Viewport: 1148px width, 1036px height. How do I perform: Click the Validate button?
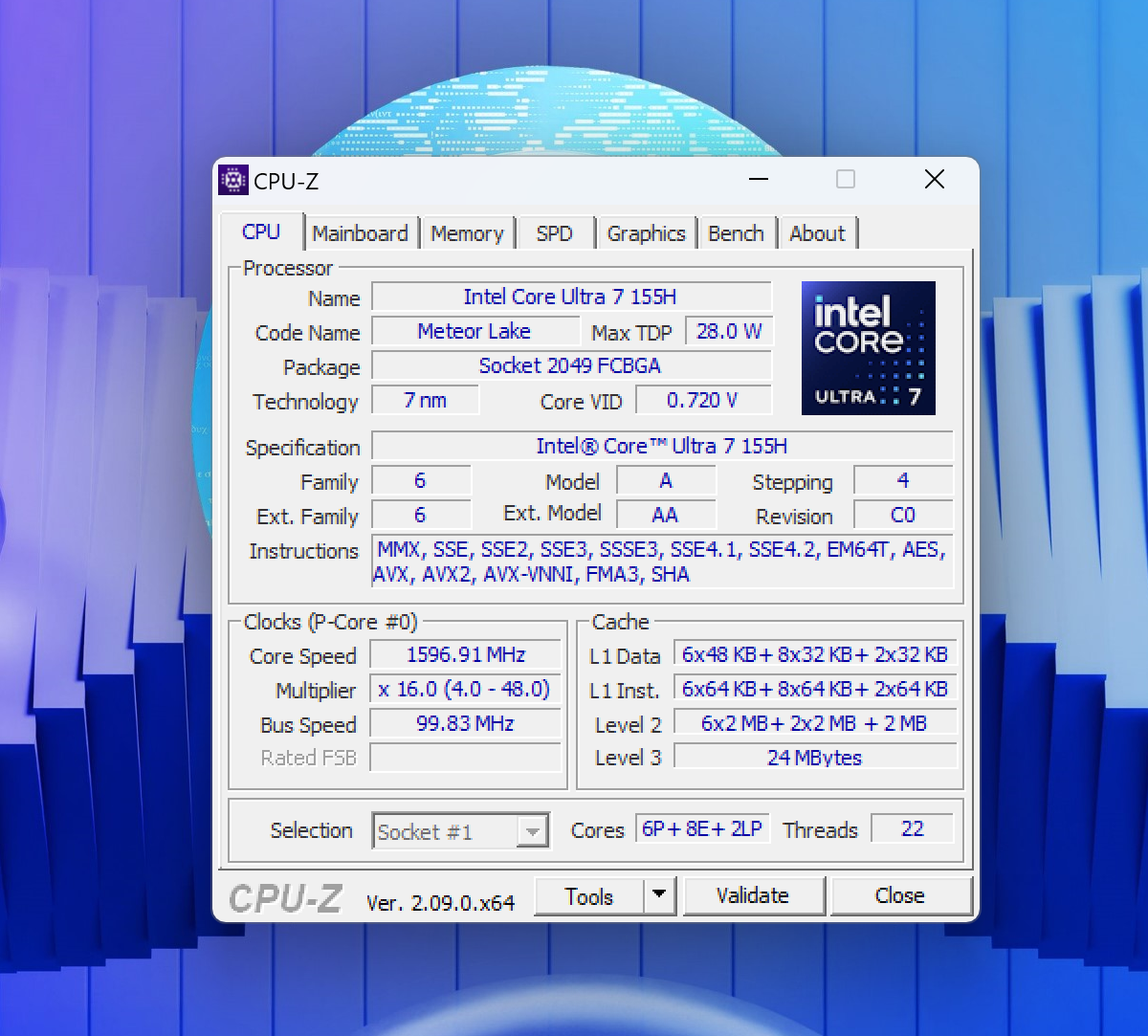(753, 896)
